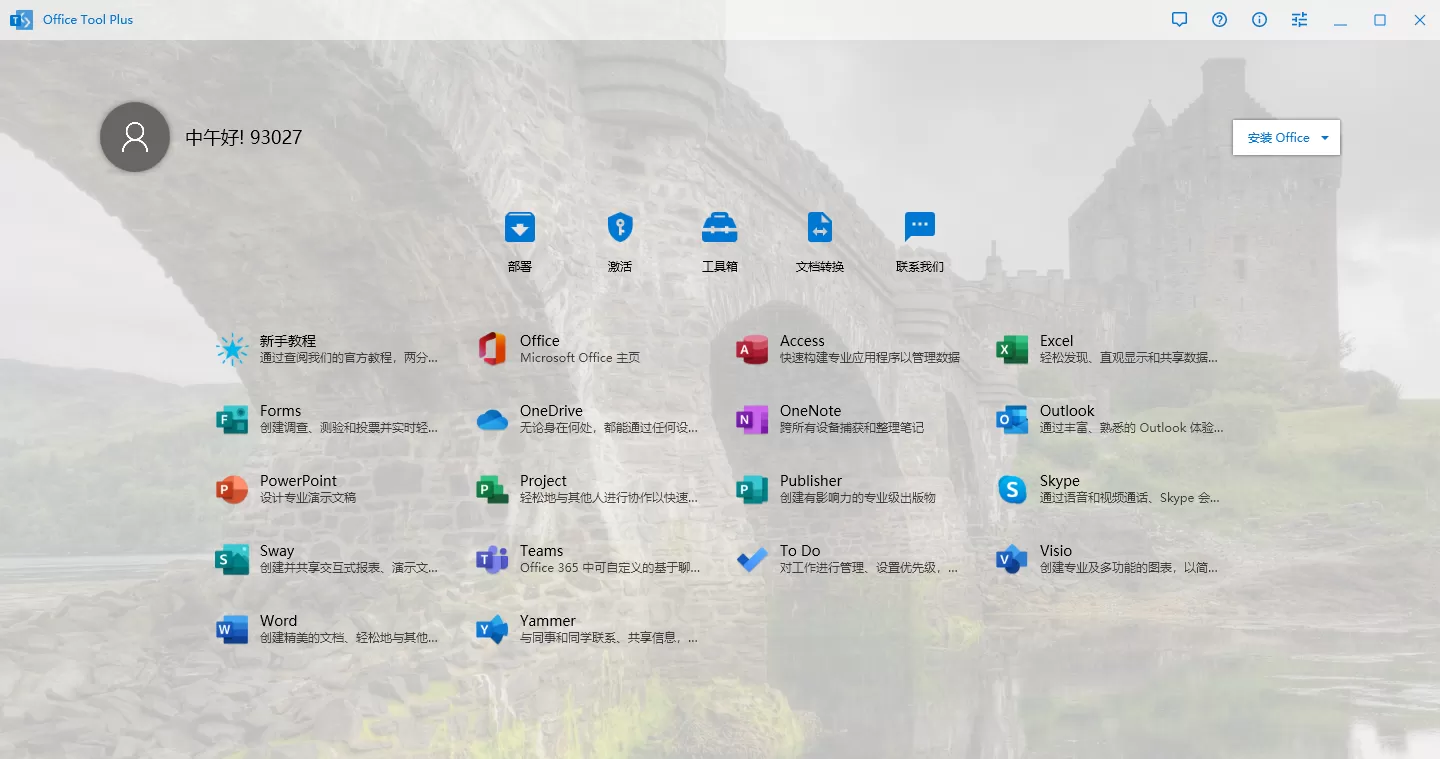This screenshot has width=1440, height=759.
Task: Open the 工具箱 (Toolbox)
Action: (720, 240)
